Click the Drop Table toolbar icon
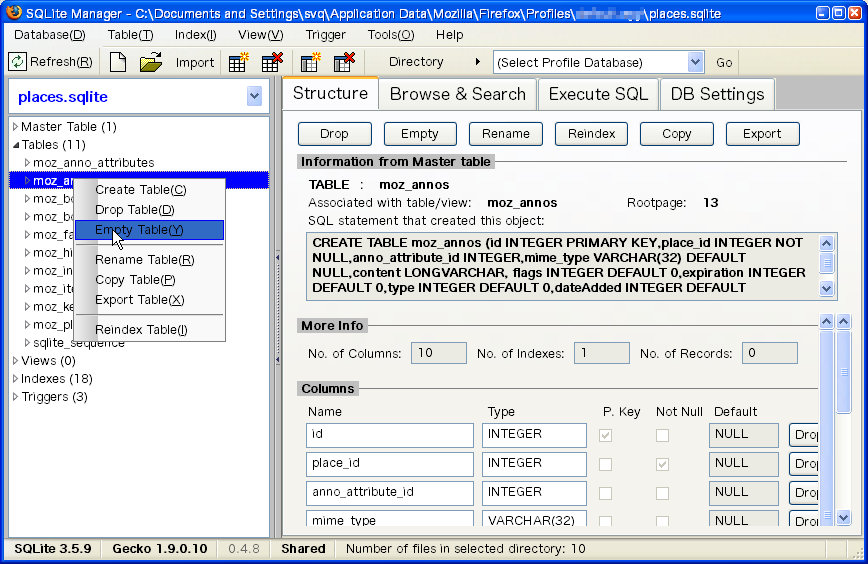Image resolution: width=868 pixels, height=564 pixels. point(272,61)
